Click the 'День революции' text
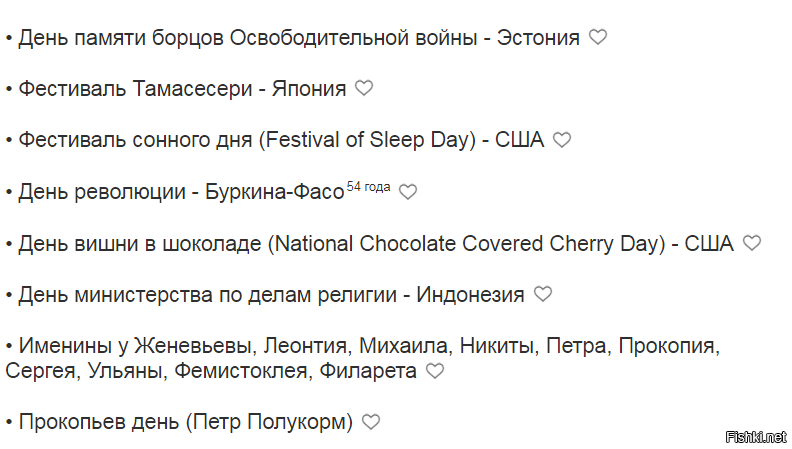The height and width of the screenshot is (449, 792). click(102, 192)
